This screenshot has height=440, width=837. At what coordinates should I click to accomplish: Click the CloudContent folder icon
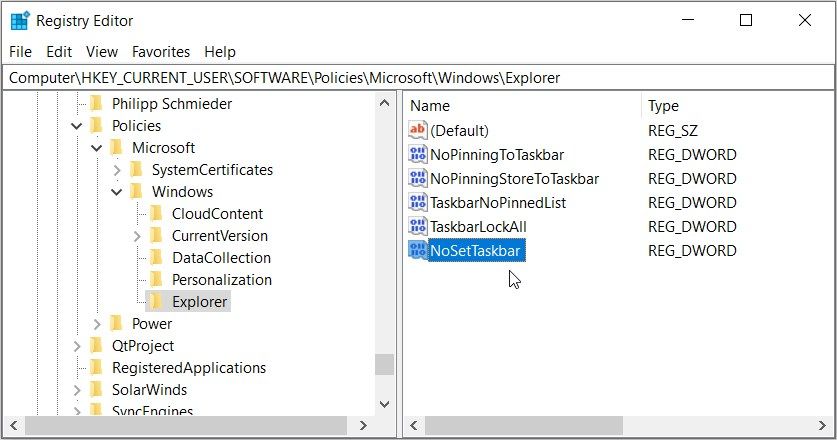(x=156, y=214)
